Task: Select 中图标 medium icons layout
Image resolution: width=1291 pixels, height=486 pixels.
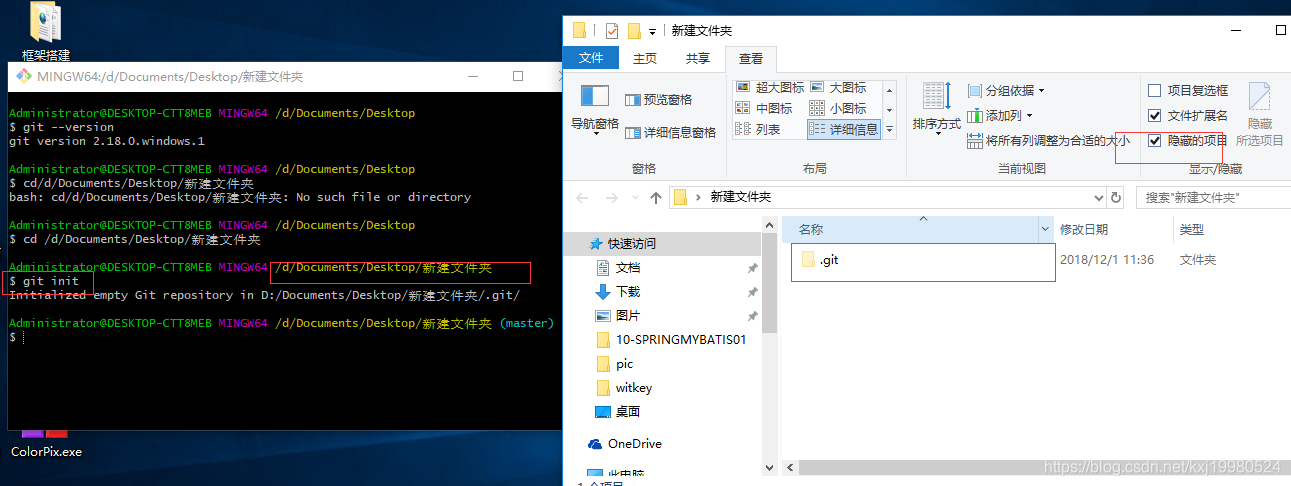Action: 764,108
